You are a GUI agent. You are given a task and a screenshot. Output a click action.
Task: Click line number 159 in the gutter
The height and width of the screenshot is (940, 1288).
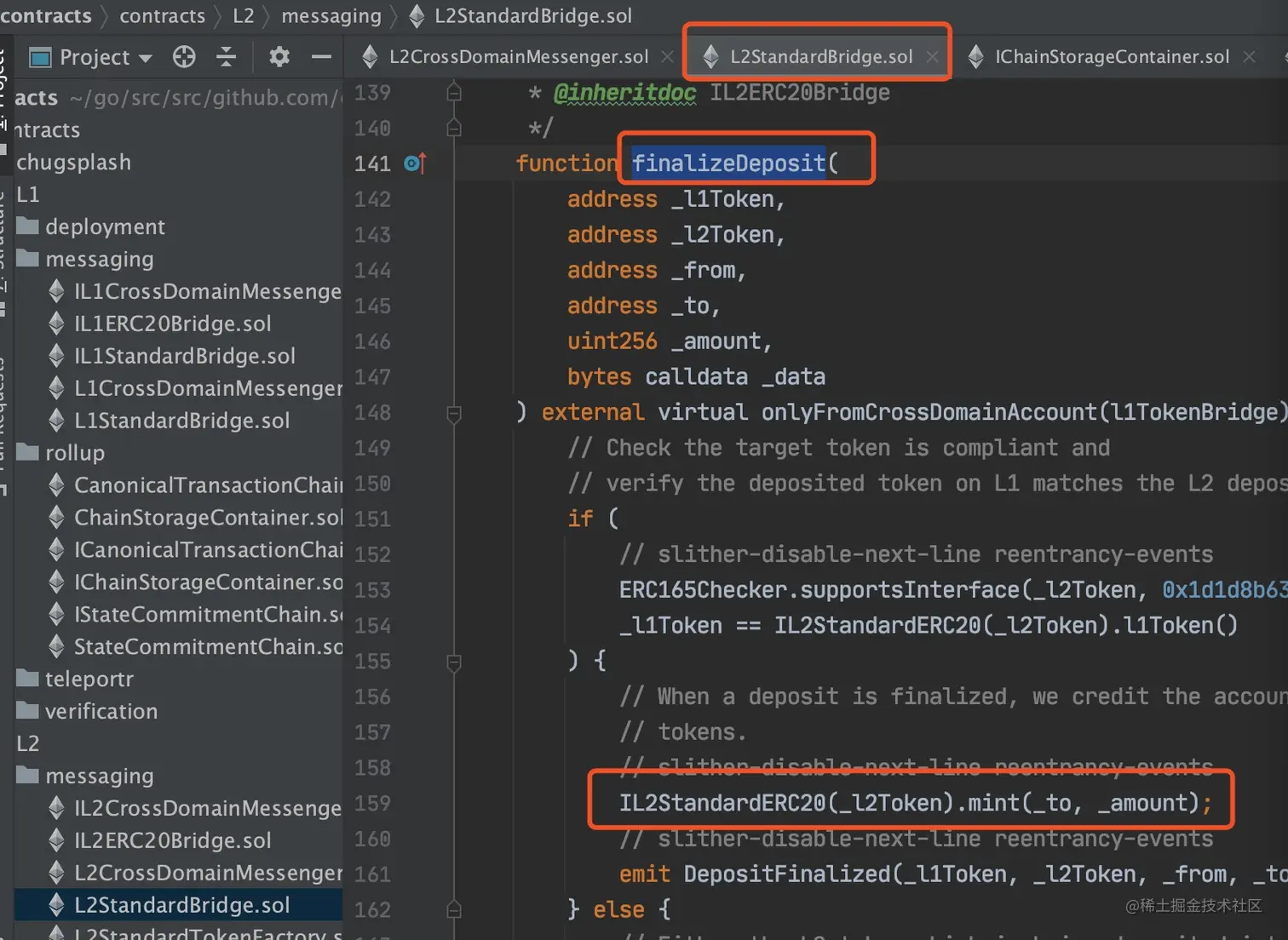click(372, 804)
